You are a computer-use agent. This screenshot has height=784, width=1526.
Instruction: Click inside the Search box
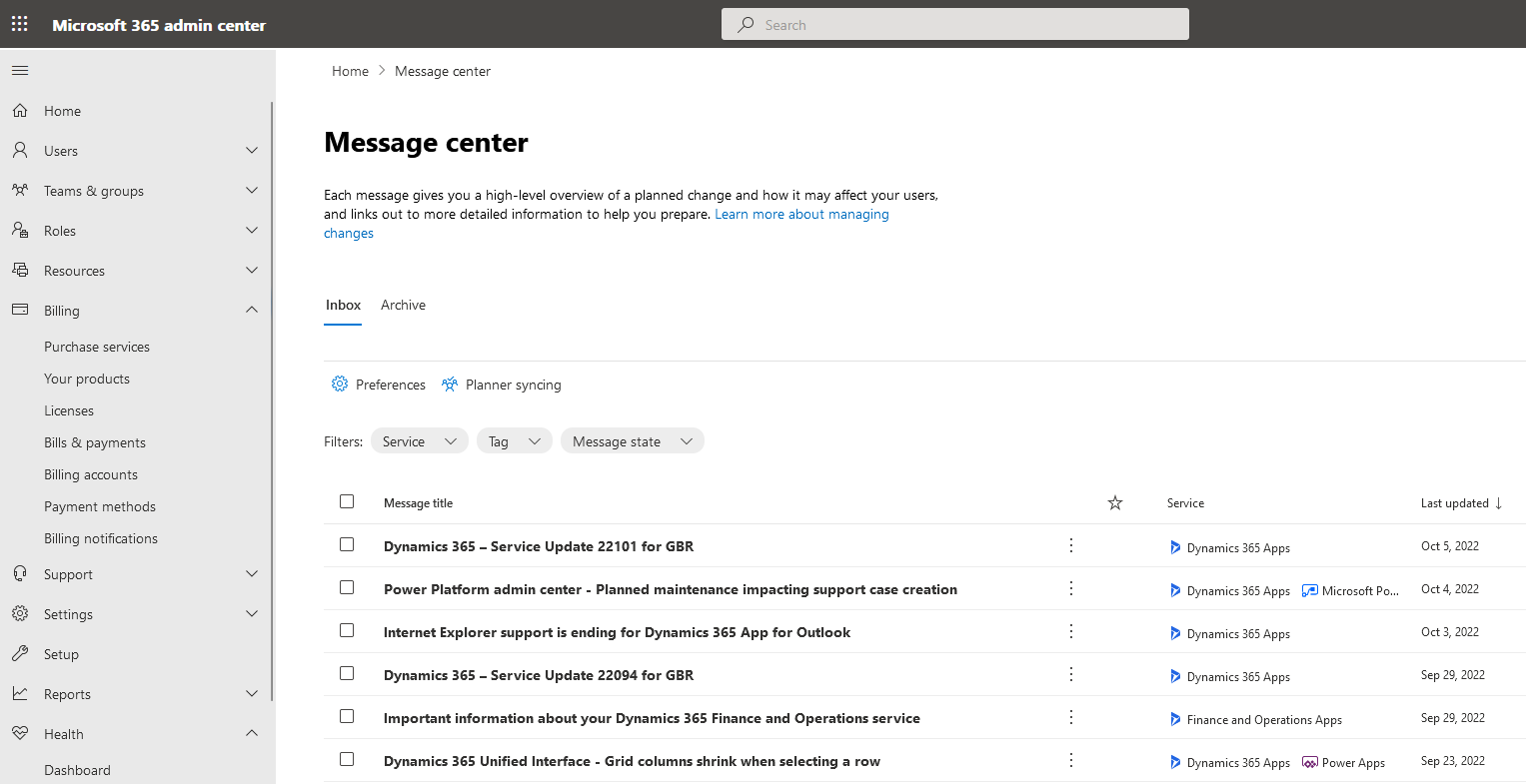(x=954, y=23)
